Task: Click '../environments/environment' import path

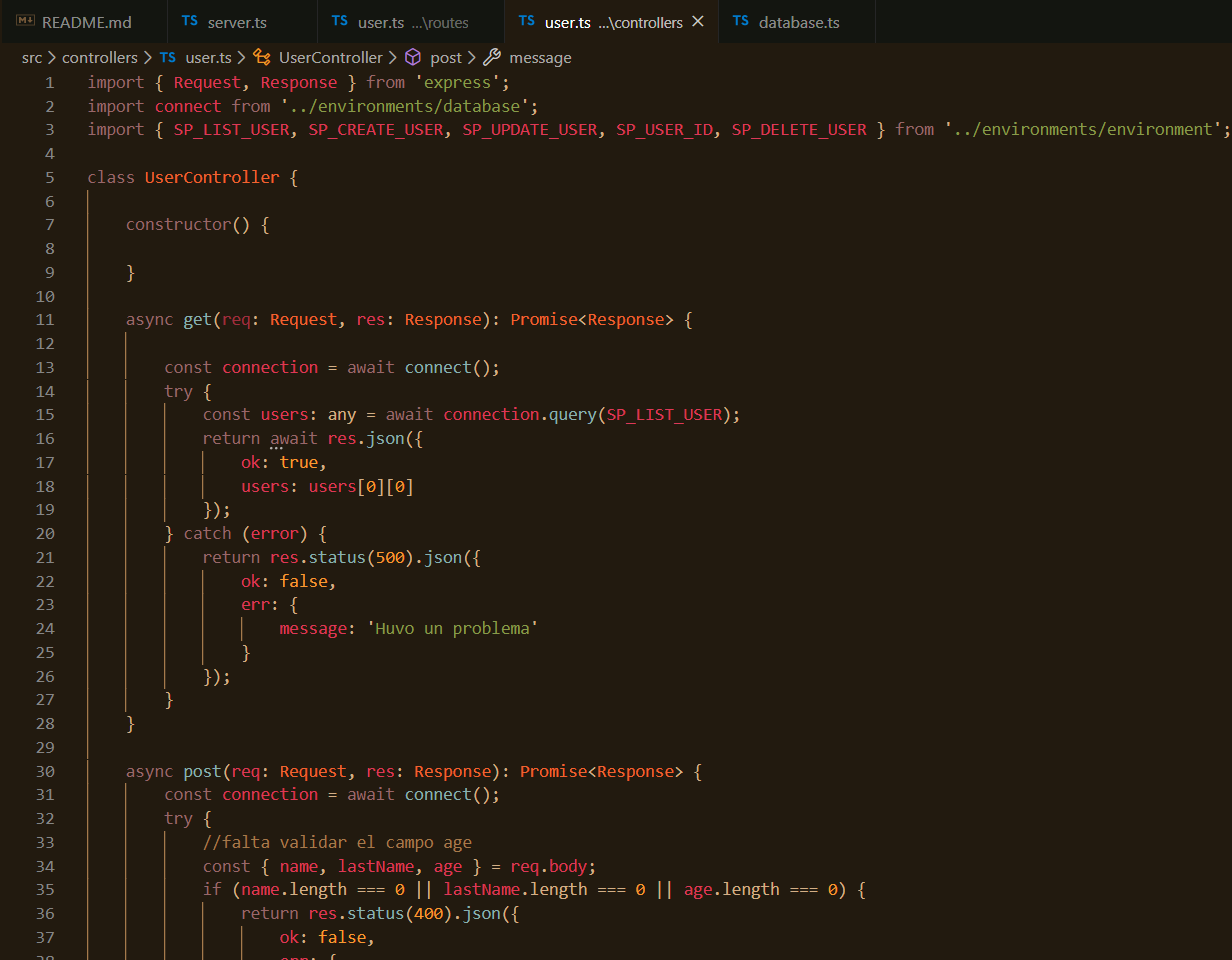Action: (1083, 129)
